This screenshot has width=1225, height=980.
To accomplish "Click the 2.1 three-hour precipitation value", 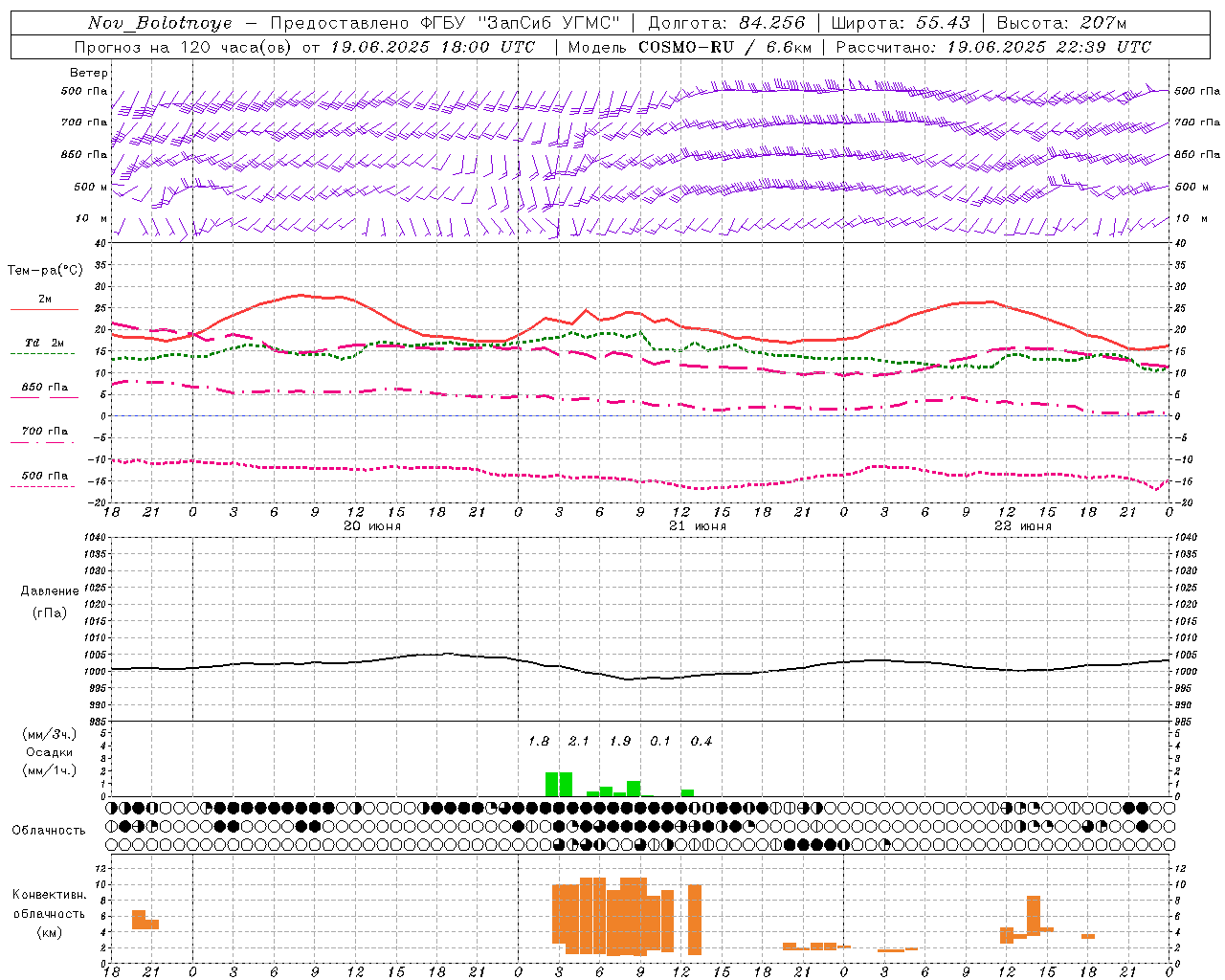I will click(579, 742).
